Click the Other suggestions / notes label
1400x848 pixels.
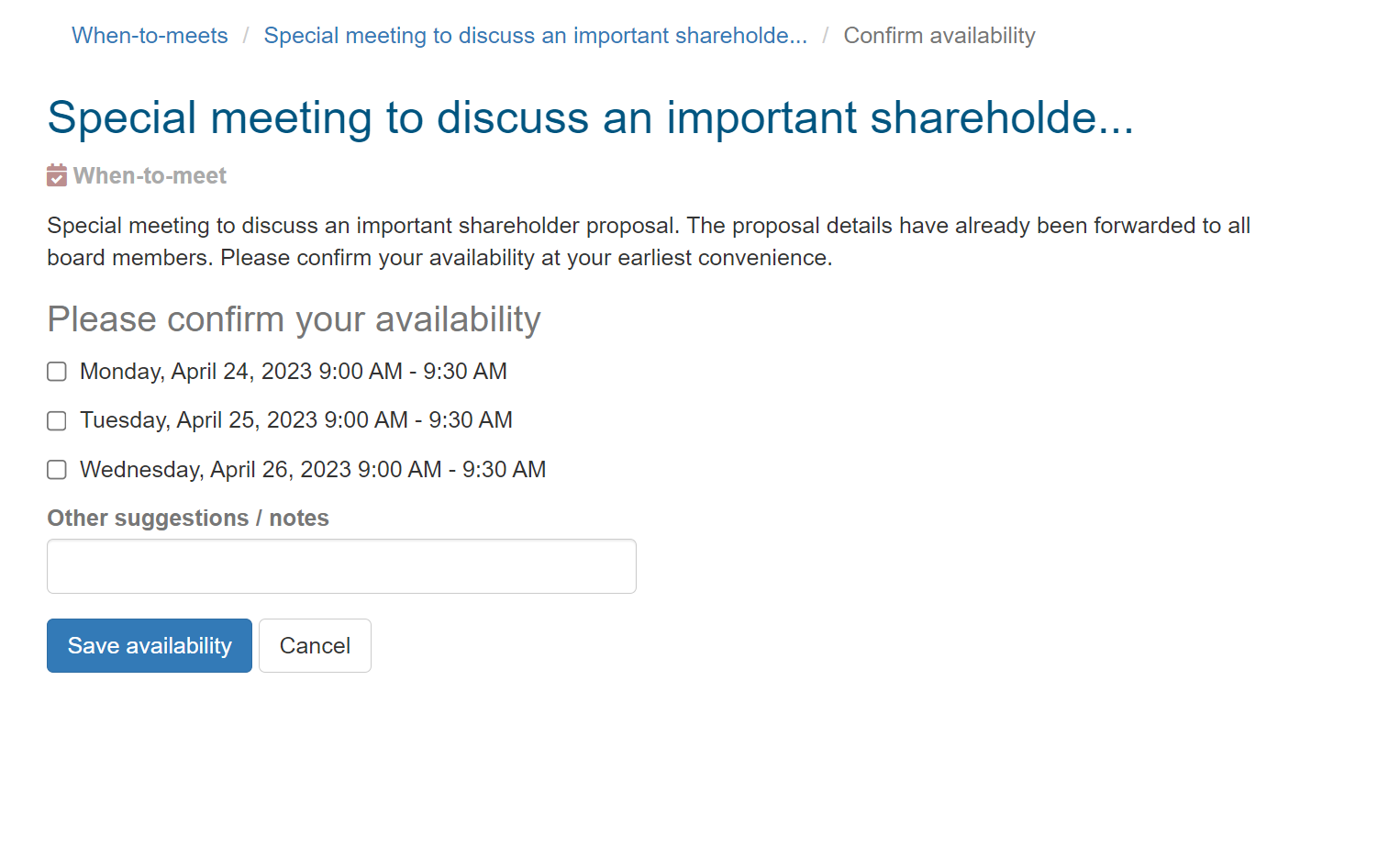pyautogui.click(x=188, y=519)
